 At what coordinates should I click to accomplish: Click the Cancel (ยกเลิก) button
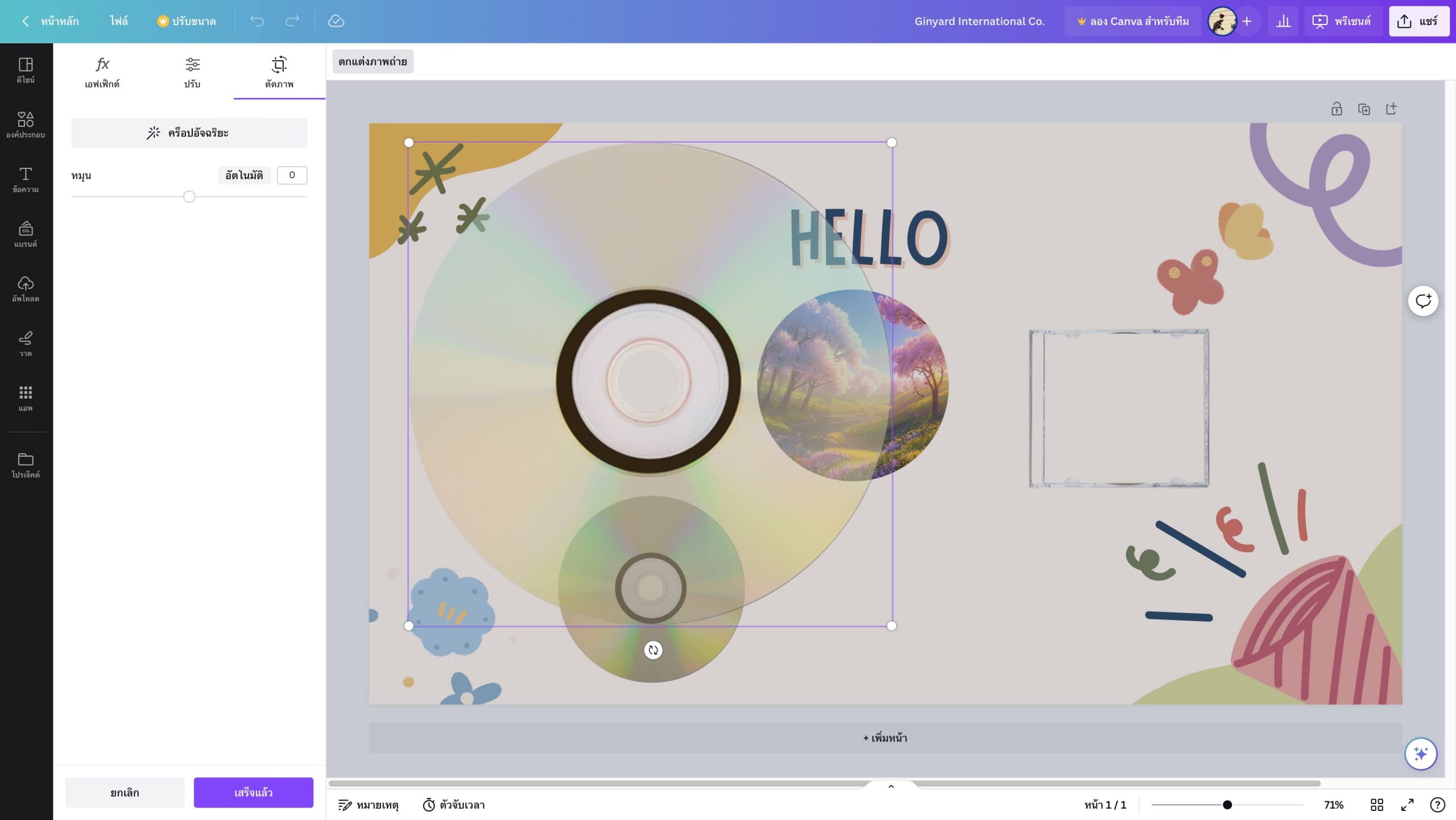tap(125, 792)
